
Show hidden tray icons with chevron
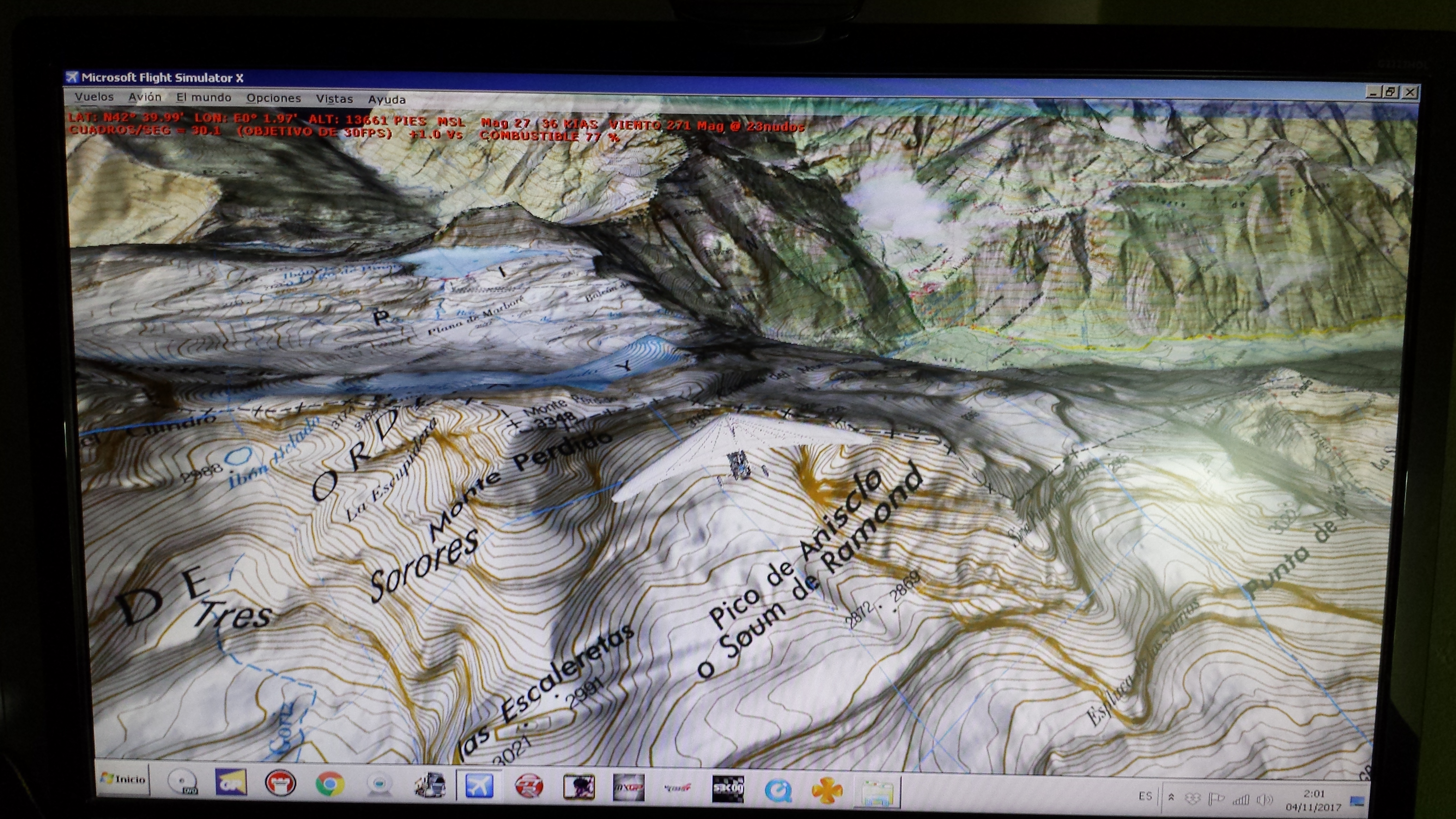click(x=1171, y=797)
